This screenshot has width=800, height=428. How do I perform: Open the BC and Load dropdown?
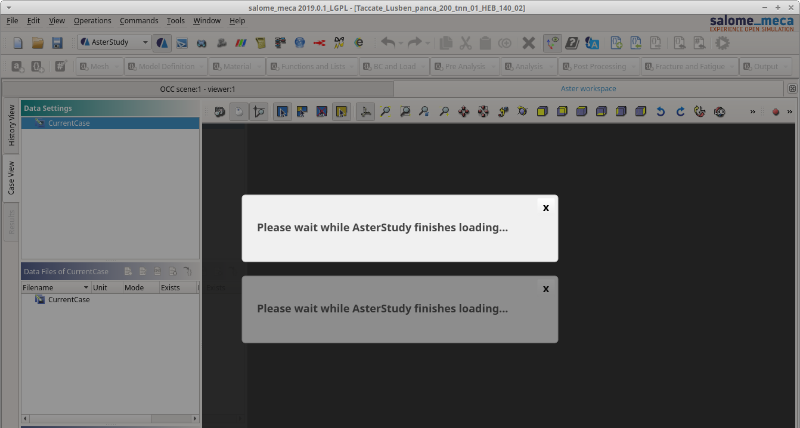394,66
